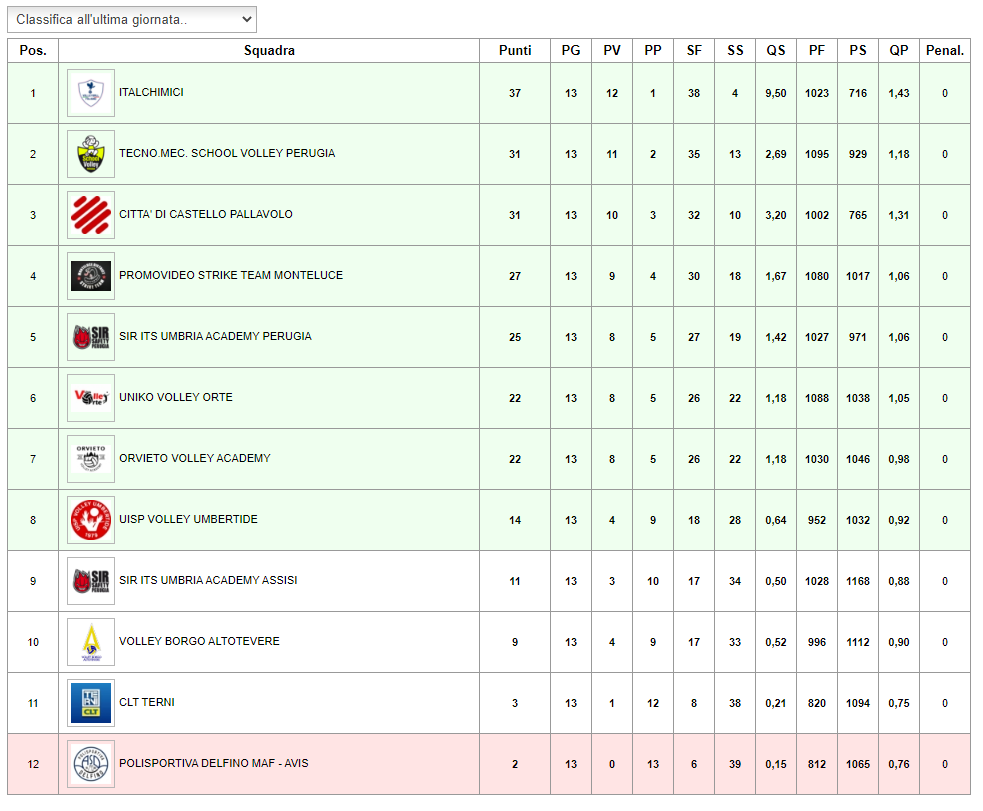Screen dimensions: 983x811
Task: Click the Pos. column header
Action: 33,51
